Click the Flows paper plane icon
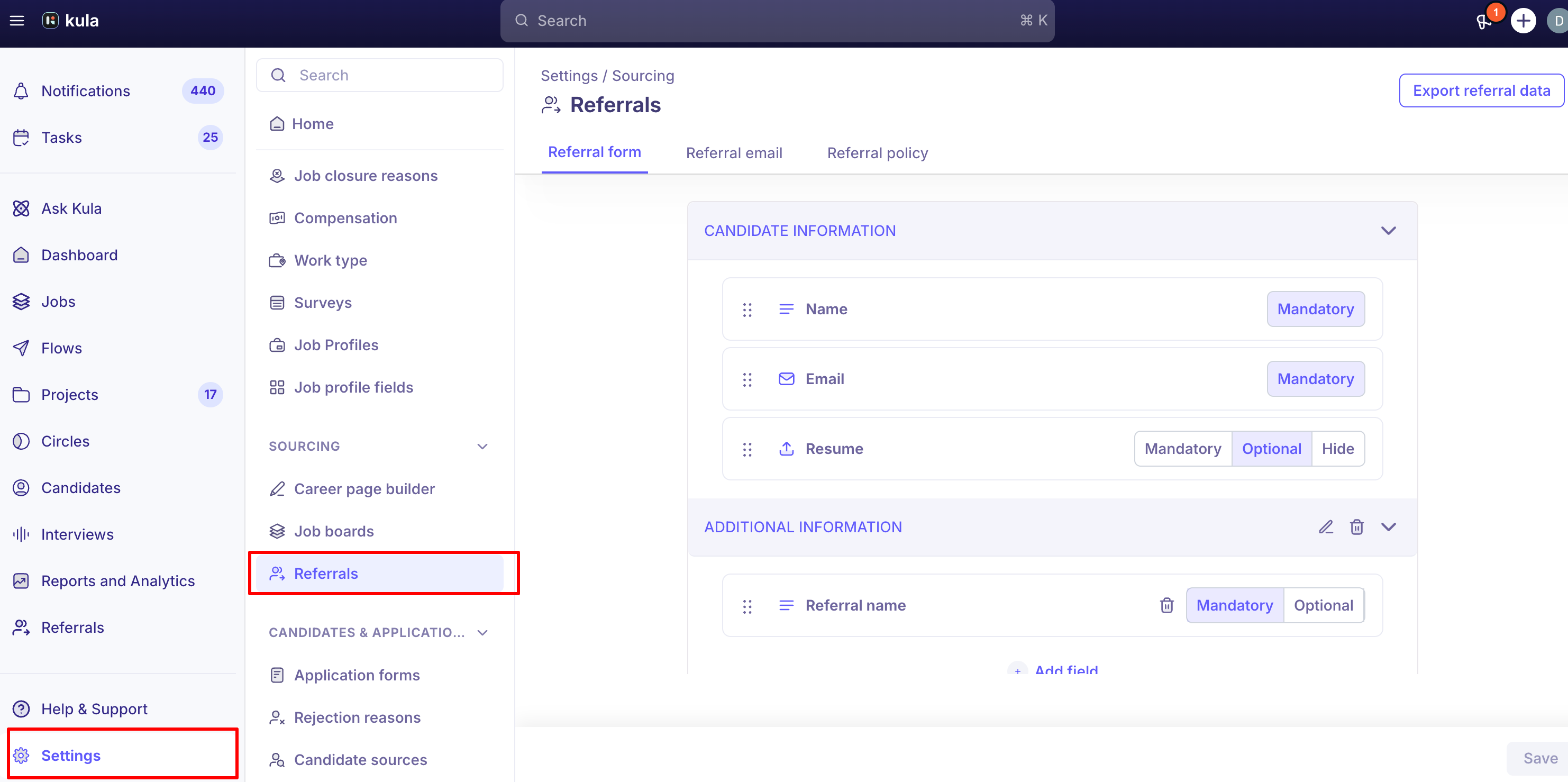Viewport: 1568px width, 782px height. (21, 348)
